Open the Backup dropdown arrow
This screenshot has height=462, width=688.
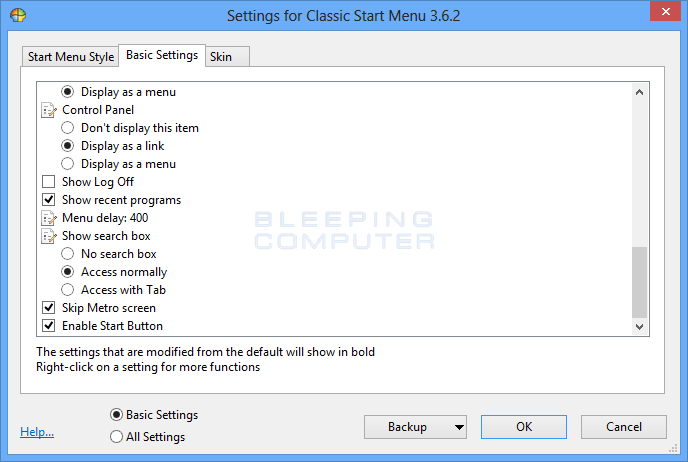pyautogui.click(x=459, y=427)
